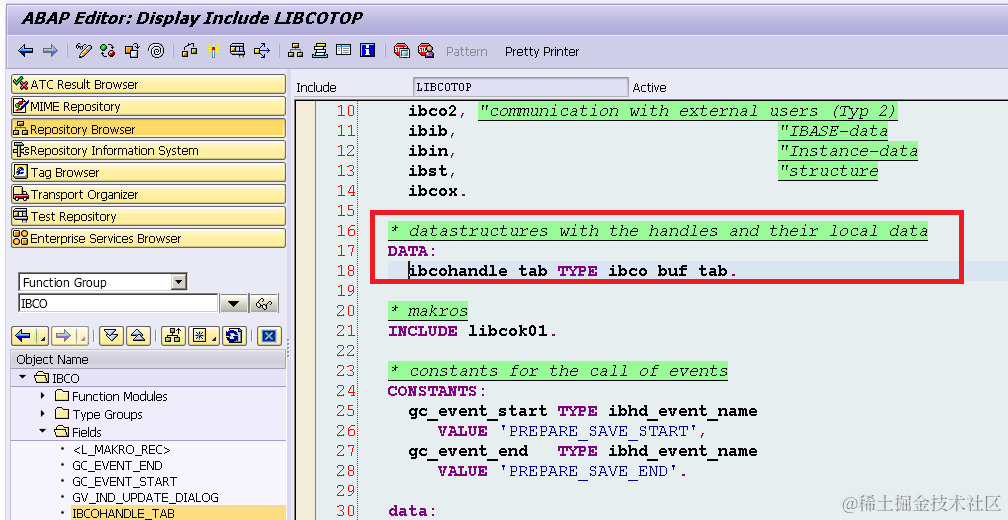Click 'INCLUDE libcok01.' on line 21

(x=472, y=331)
